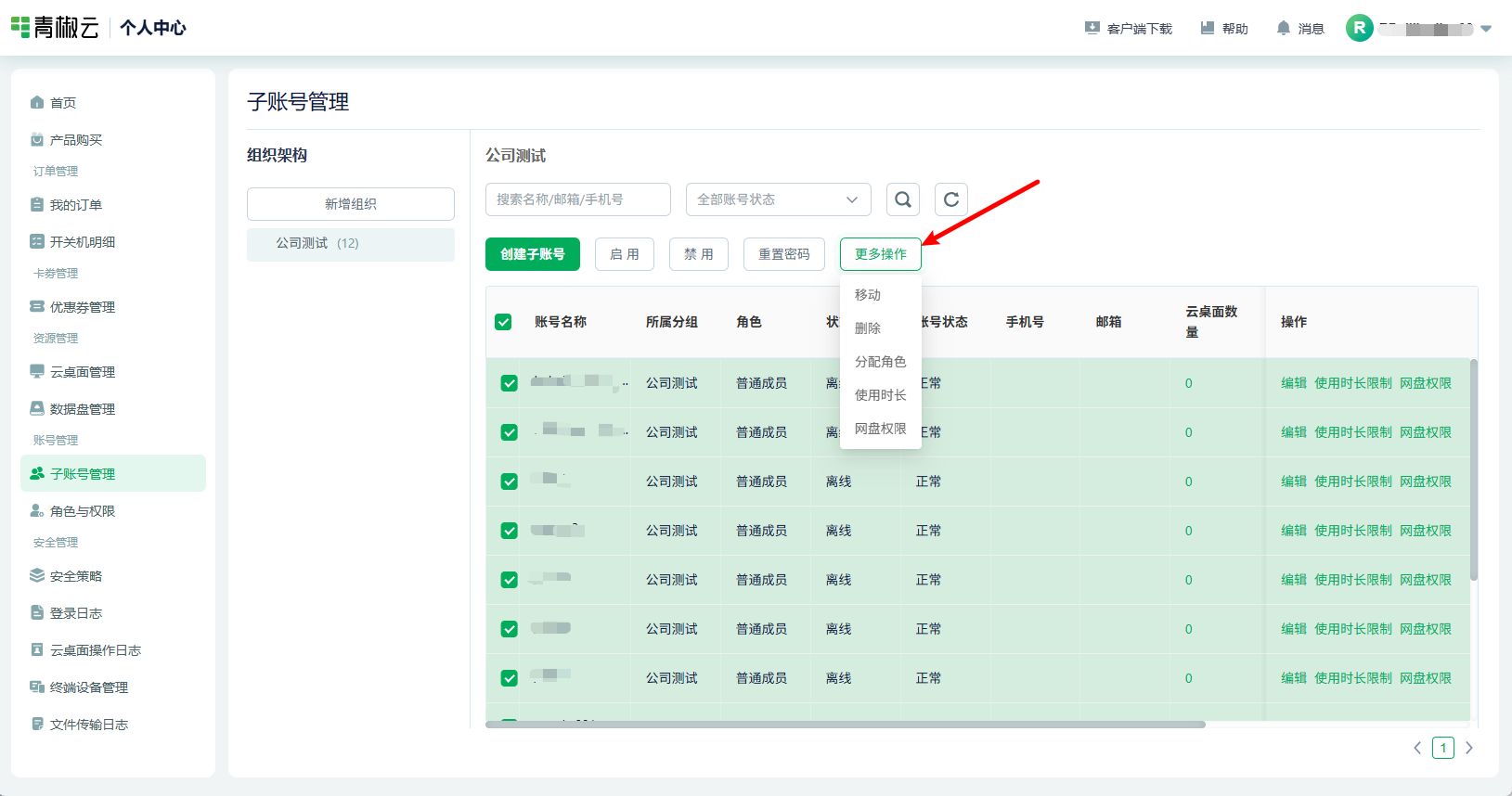Select 删除 from the more-actions menu
Viewport: 1512px width, 796px height.
(x=881, y=328)
